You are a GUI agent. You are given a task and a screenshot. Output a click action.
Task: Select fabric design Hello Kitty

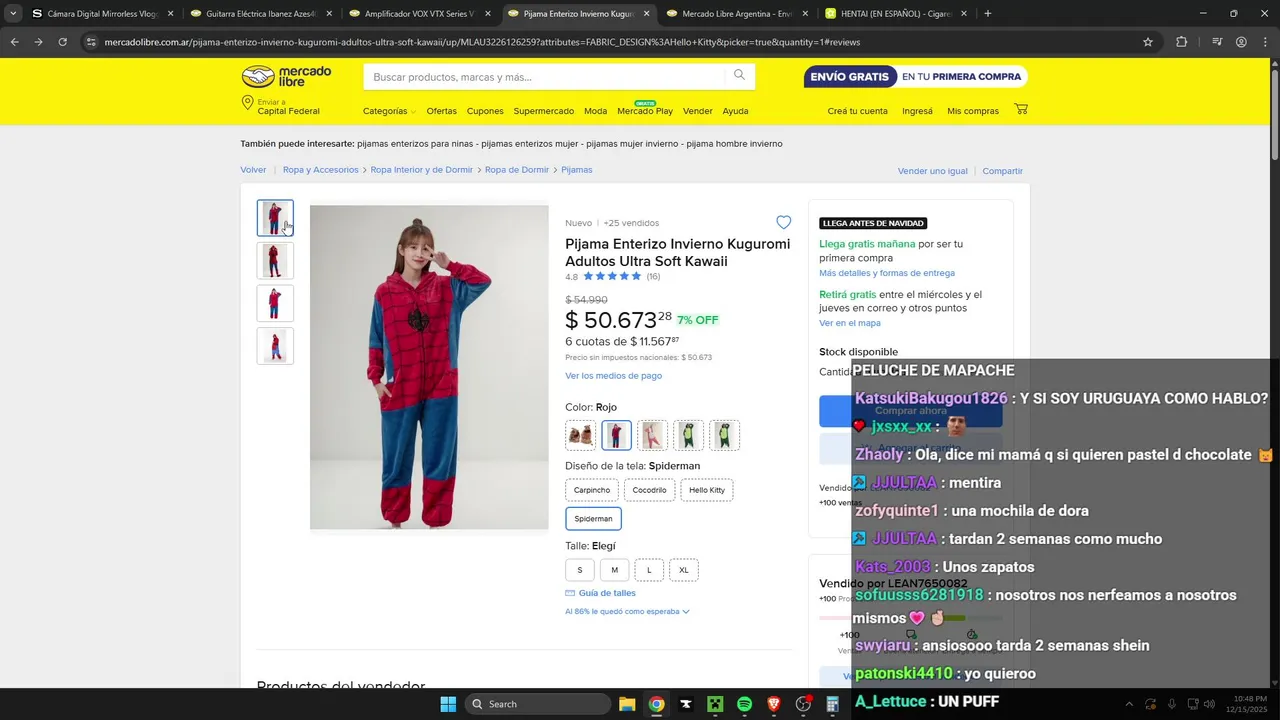(707, 490)
